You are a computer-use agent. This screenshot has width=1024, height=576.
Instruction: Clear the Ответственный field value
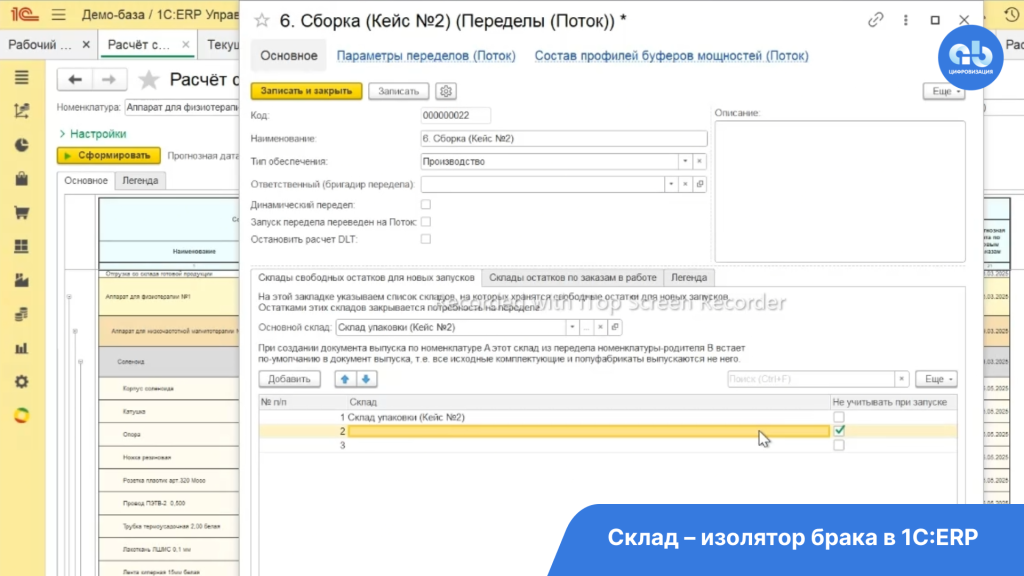(685, 184)
